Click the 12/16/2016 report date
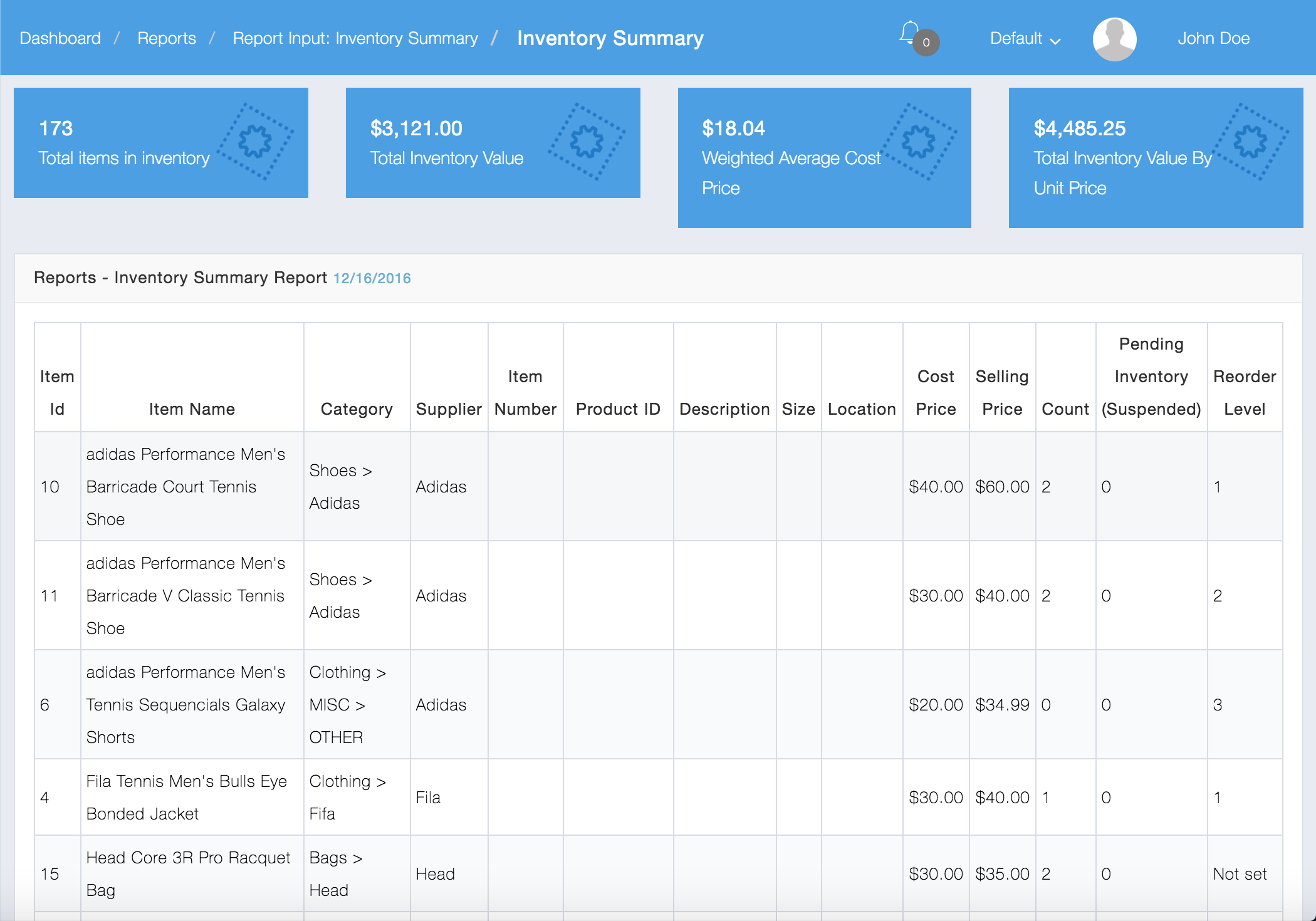Screen dimensions: 1316x921 point(372,278)
